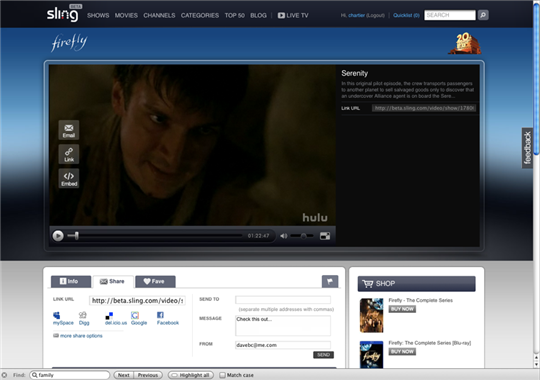Click the chartier username link
540x380 pixels.
pyautogui.click(x=356, y=15)
